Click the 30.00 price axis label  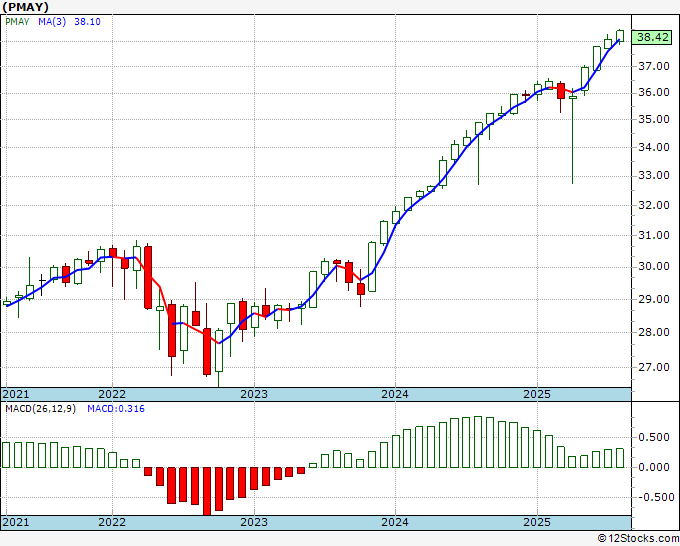coord(654,266)
